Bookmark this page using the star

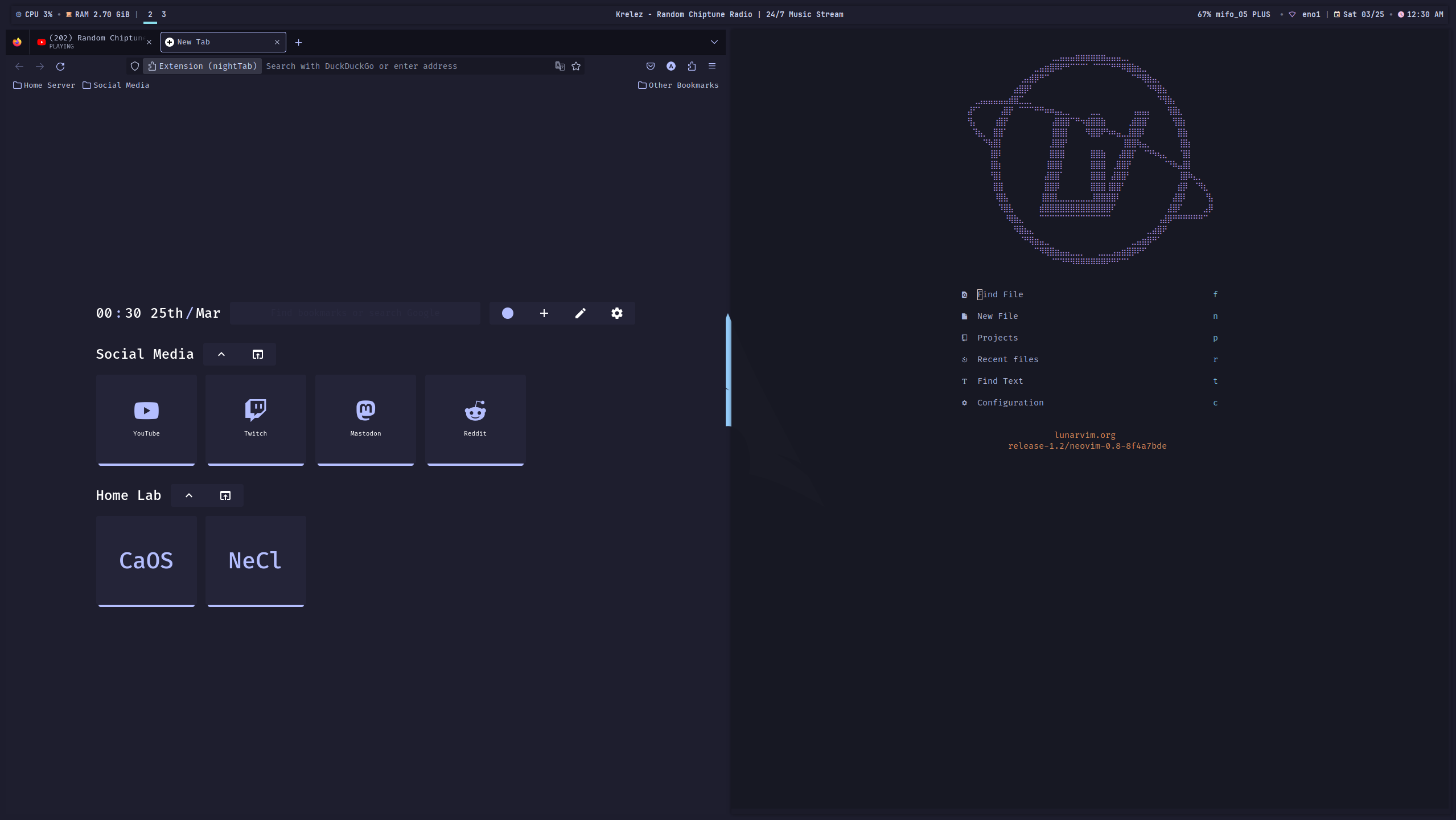point(575,66)
